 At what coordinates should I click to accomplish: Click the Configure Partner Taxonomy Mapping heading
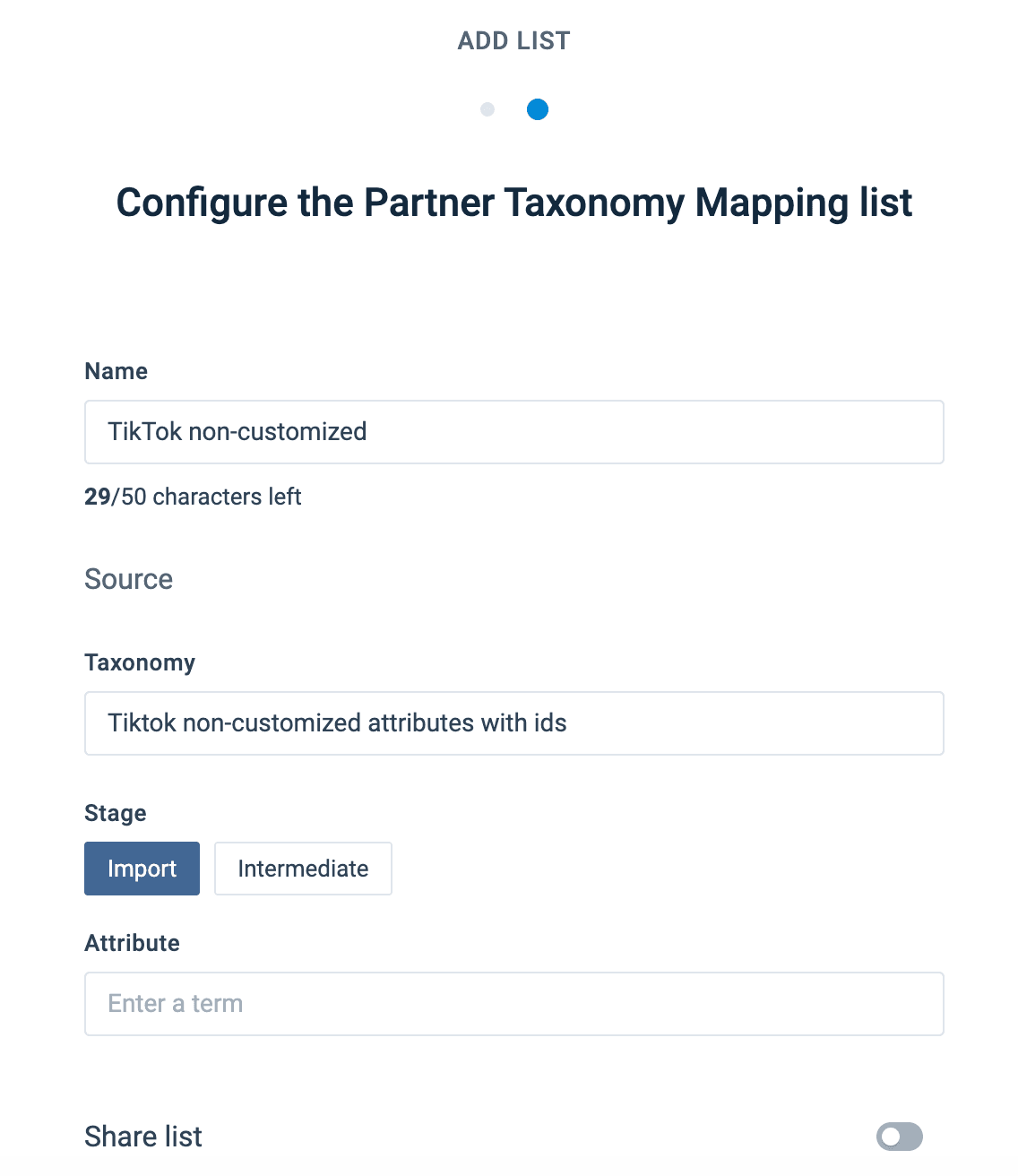pos(513,203)
